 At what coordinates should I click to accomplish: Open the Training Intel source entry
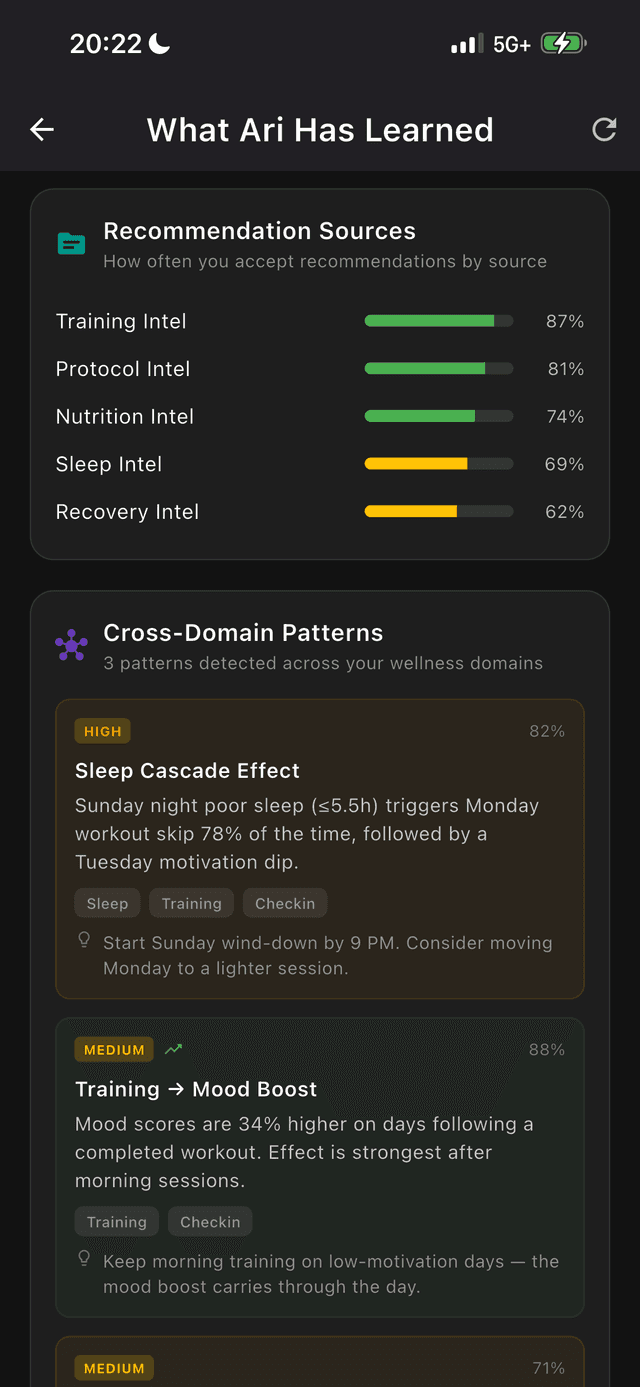click(121, 321)
